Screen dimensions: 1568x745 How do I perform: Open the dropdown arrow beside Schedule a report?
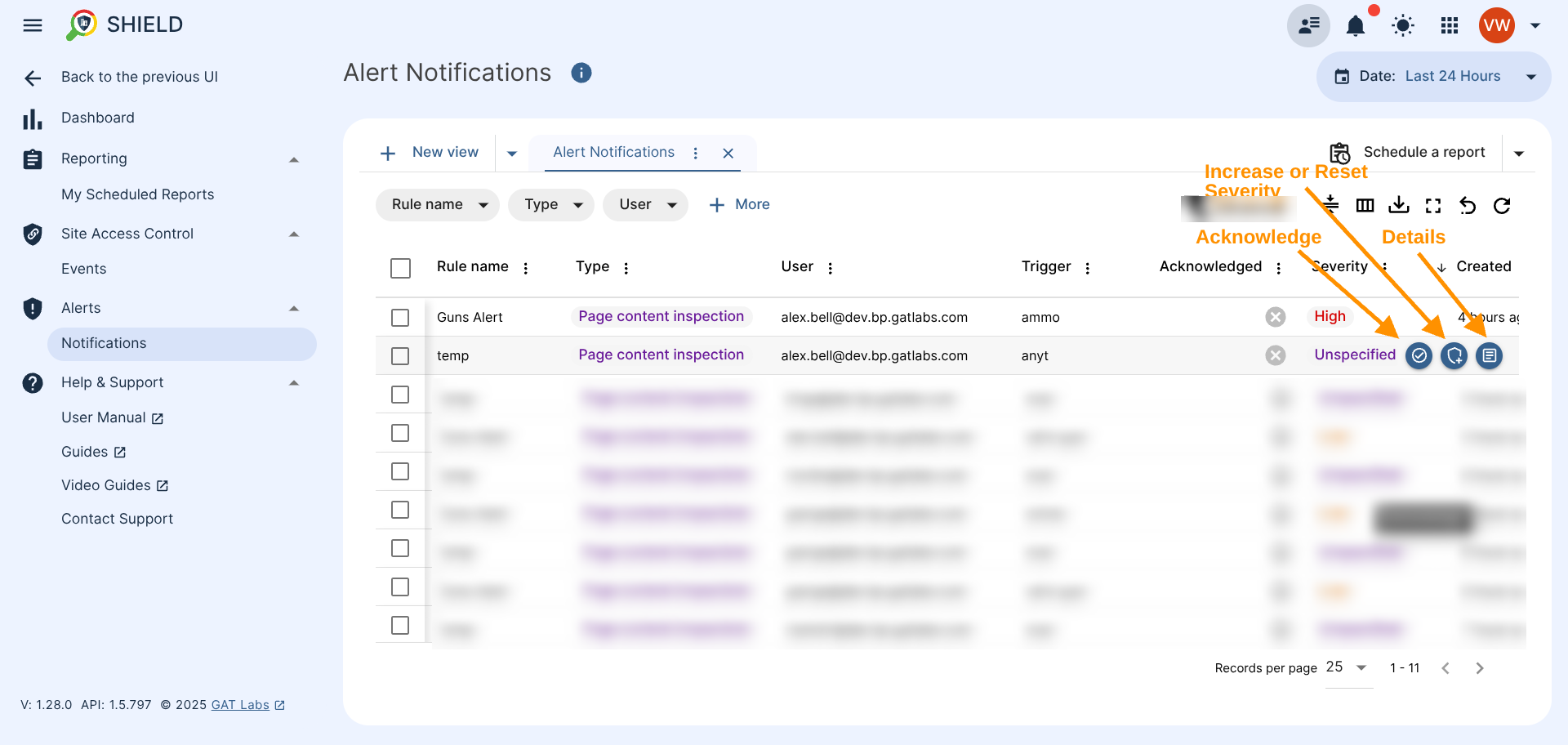point(1519,154)
